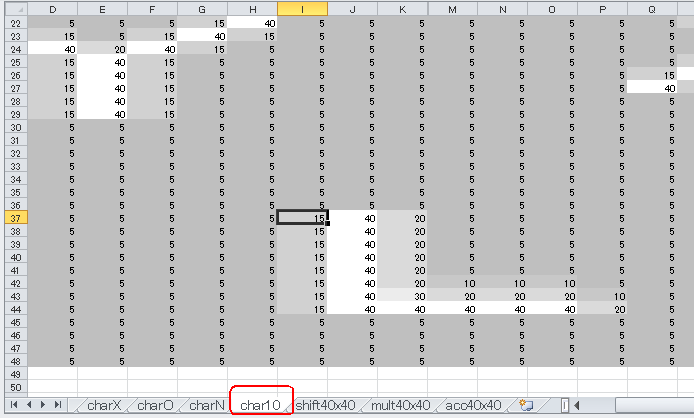
Task: Click cell P43 containing 10
Action: pos(602,296)
